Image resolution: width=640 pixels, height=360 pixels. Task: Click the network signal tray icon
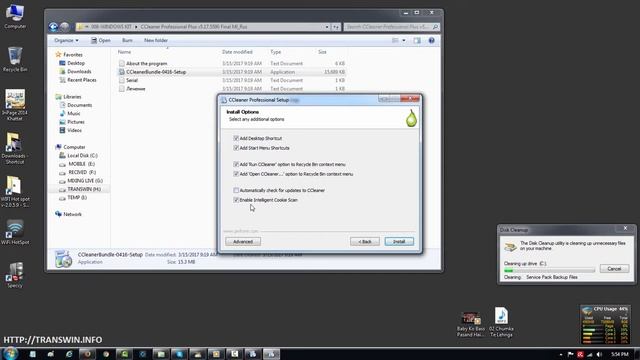[590, 354]
